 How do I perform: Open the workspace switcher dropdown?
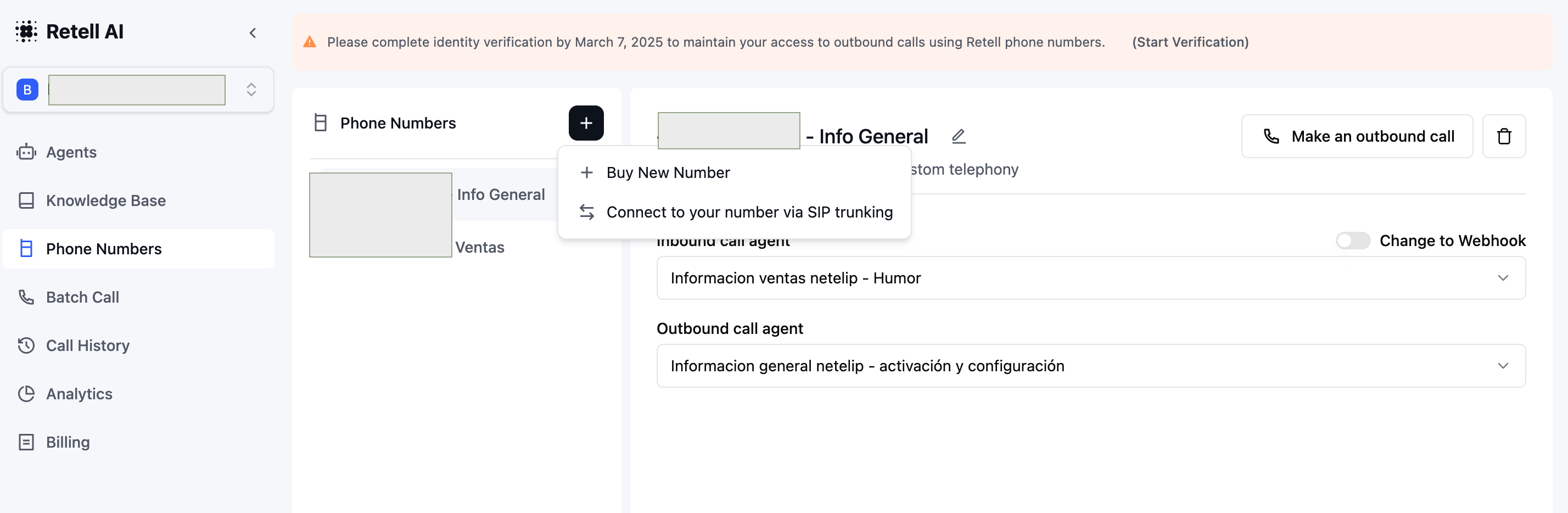pyautogui.click(x=138, y=90)
